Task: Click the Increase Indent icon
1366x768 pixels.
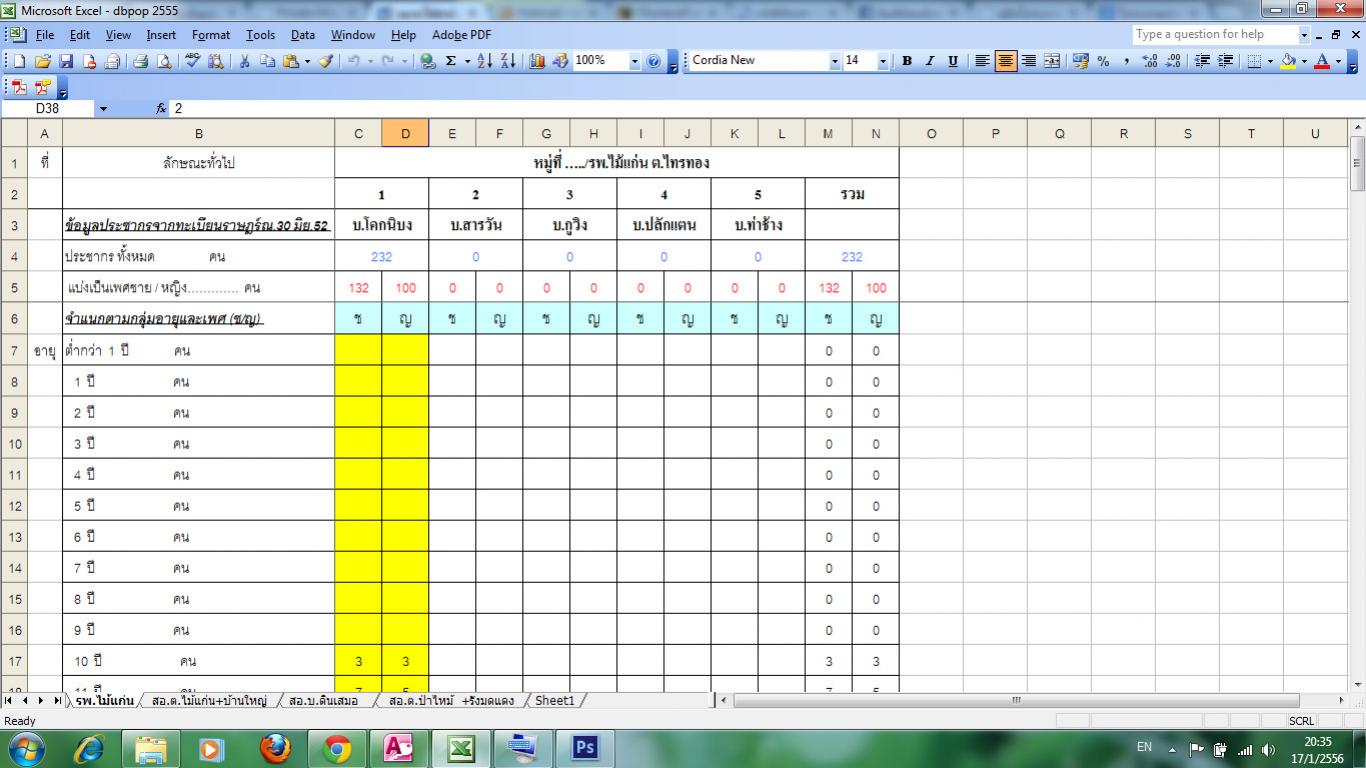Action: coord(1224,61)
